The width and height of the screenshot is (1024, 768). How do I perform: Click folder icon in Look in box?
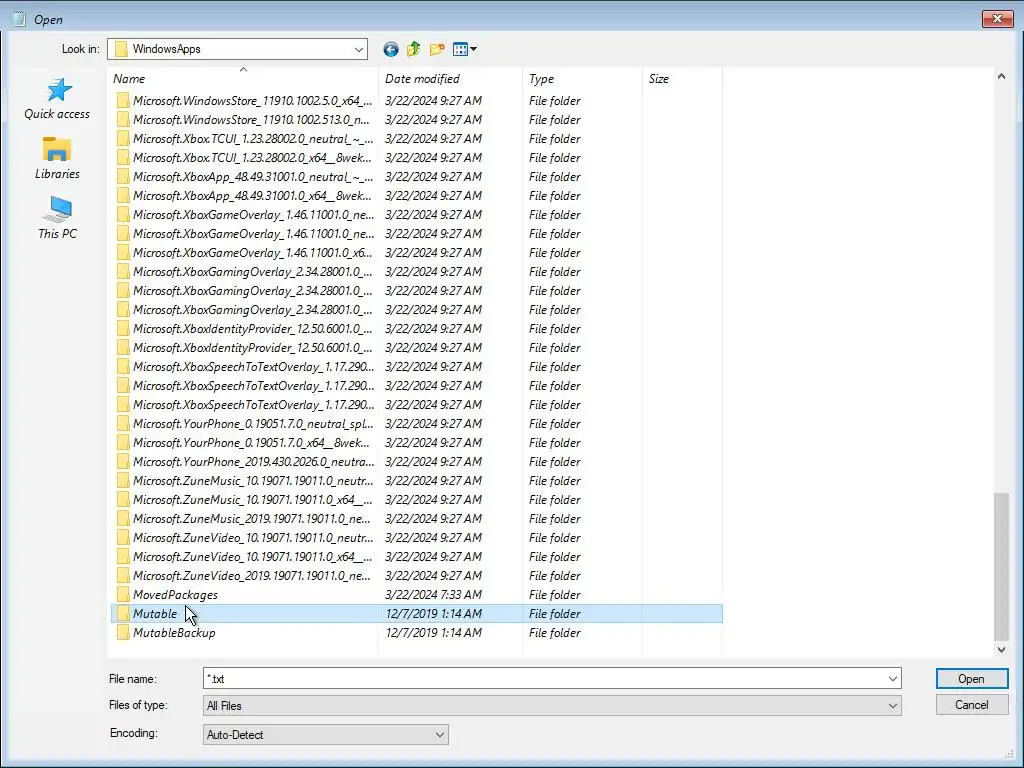(121, 49)
